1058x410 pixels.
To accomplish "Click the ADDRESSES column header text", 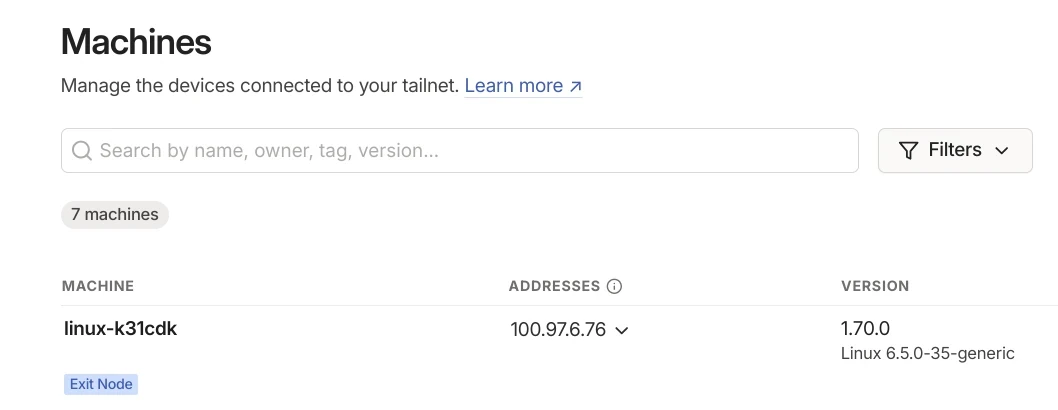I will coord(554,286).
